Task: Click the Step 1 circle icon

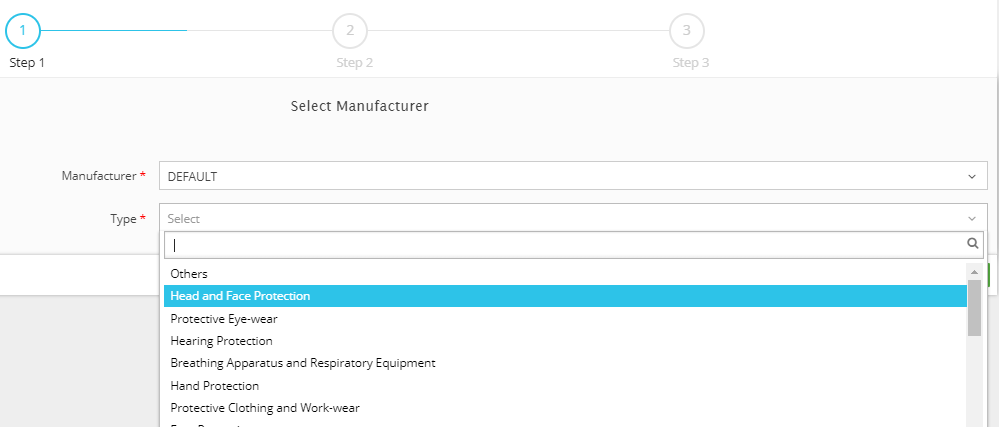Action: click(x=22, y=30)
